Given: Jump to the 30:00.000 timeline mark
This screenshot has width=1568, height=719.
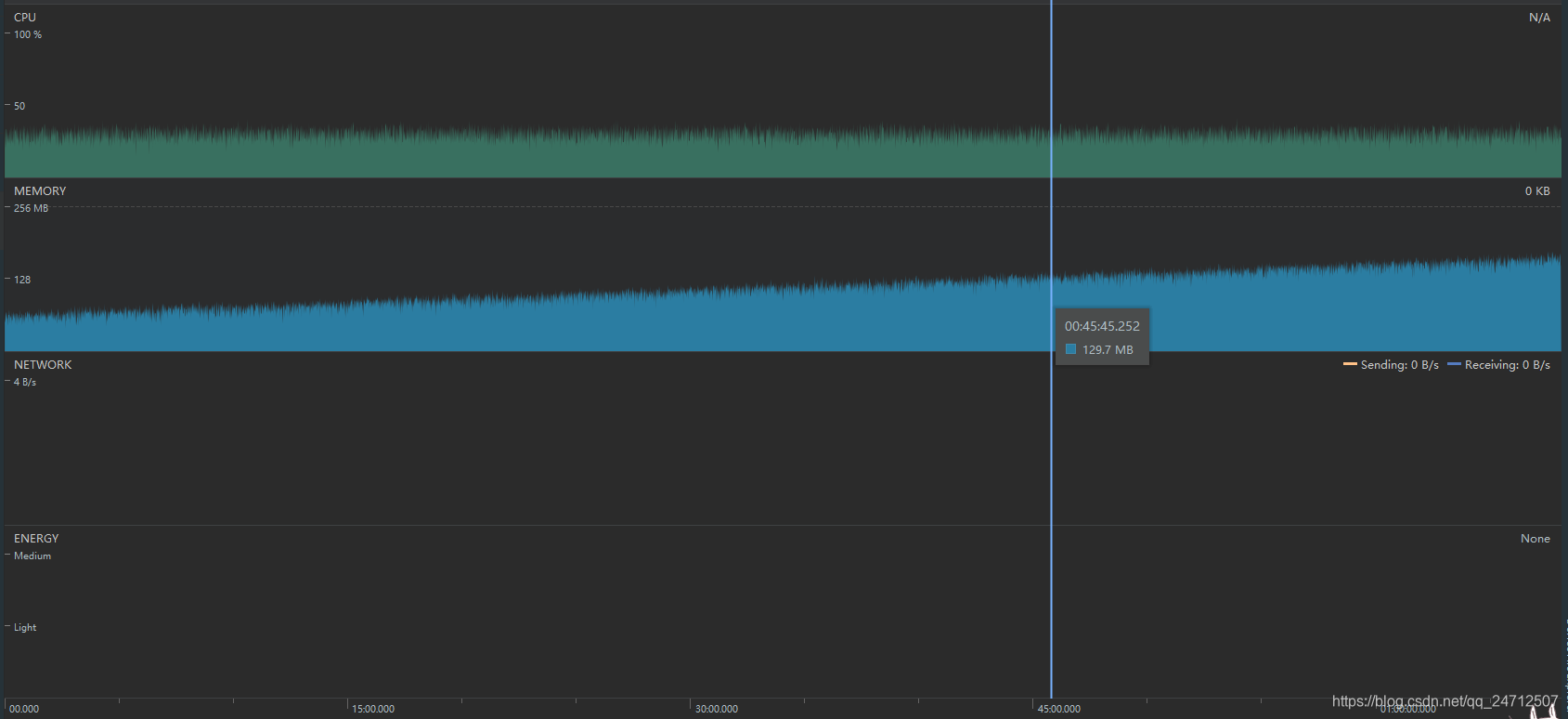Looking at the screenshot, I should pos(717,709).
